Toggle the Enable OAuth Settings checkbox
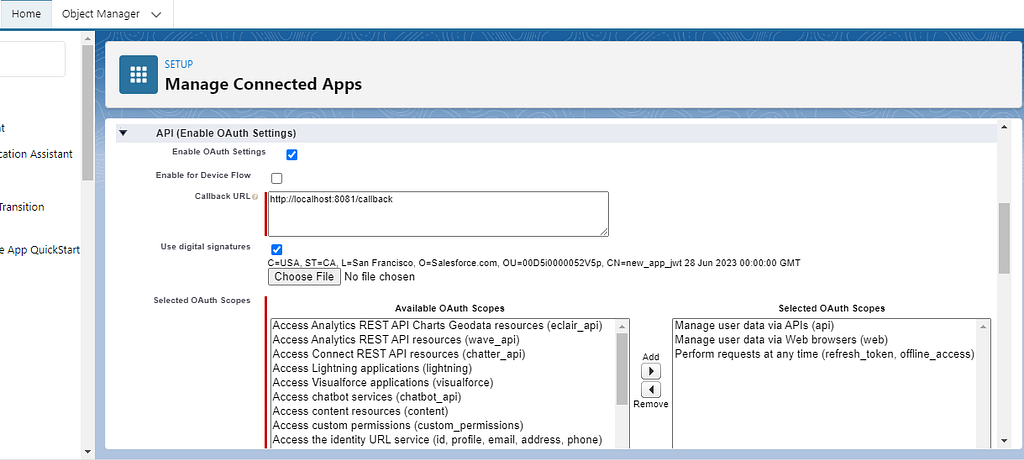The image size is (1024, 460). (x=292, y=155)
